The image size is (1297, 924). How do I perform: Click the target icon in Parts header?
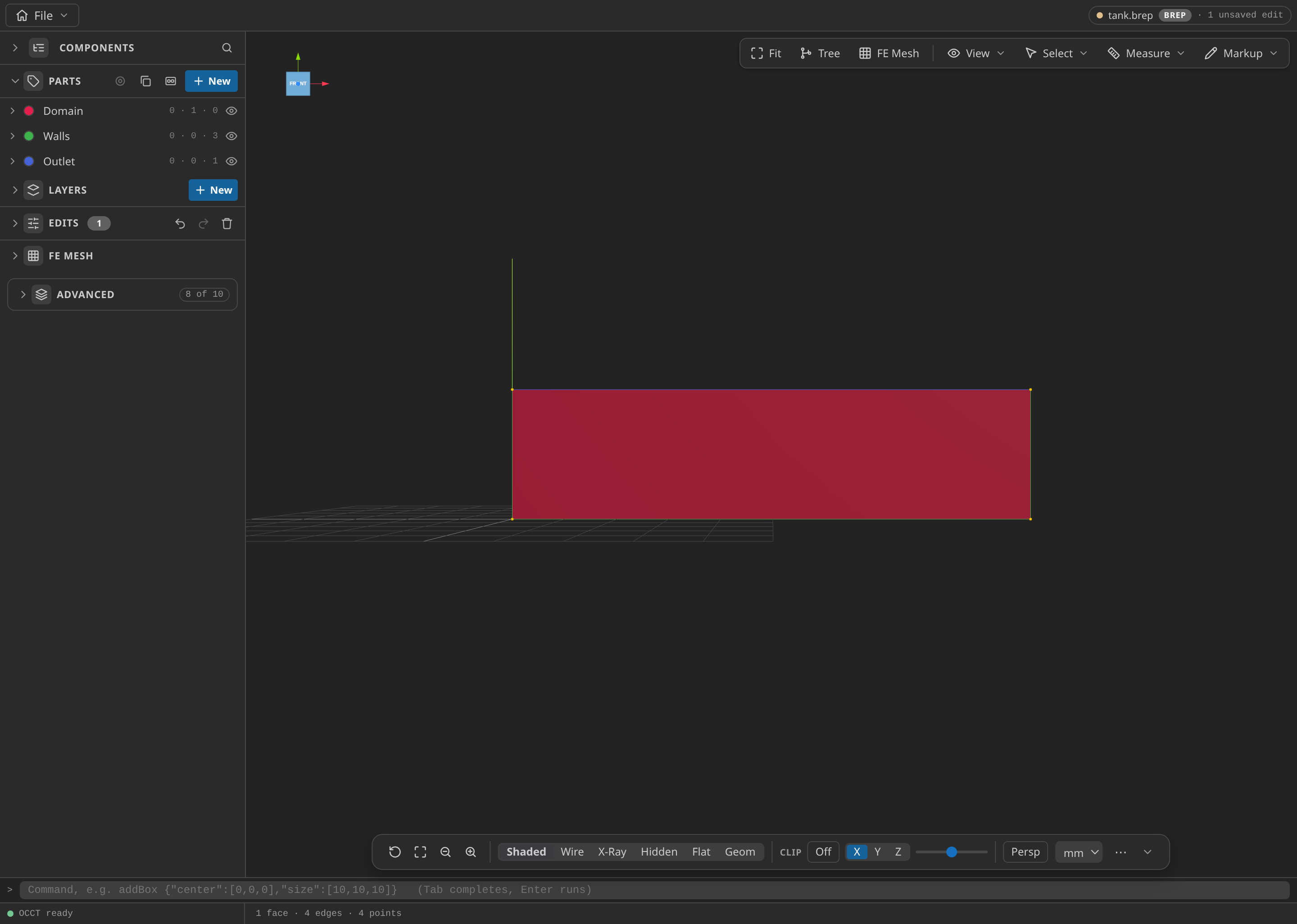pos(120,82)
